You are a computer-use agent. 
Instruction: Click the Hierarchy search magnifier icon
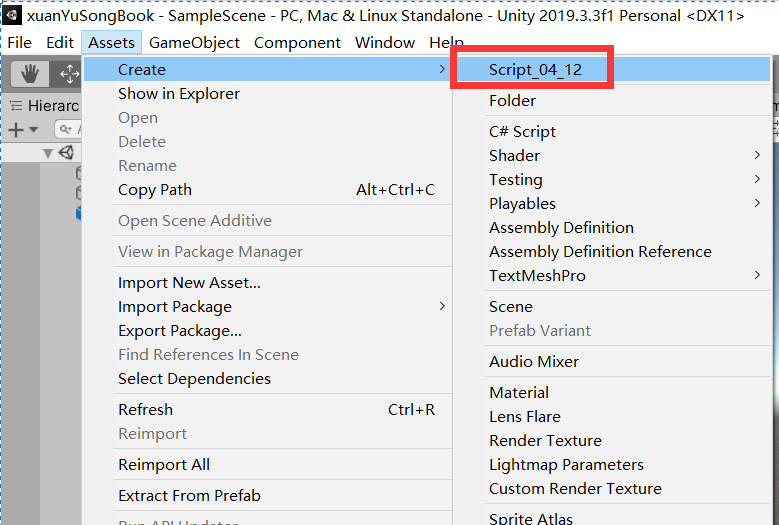pyautogui.click(x=65, y=130)
